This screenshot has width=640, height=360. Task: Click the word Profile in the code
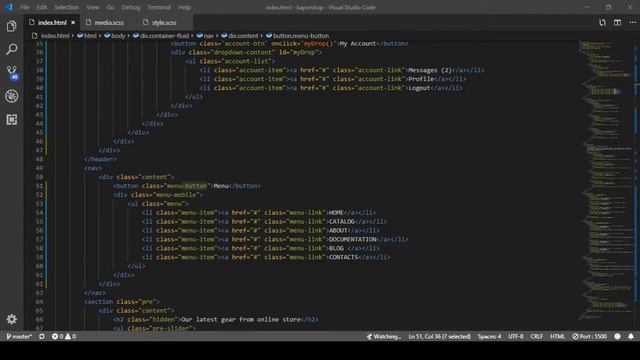tap(421, 79)
